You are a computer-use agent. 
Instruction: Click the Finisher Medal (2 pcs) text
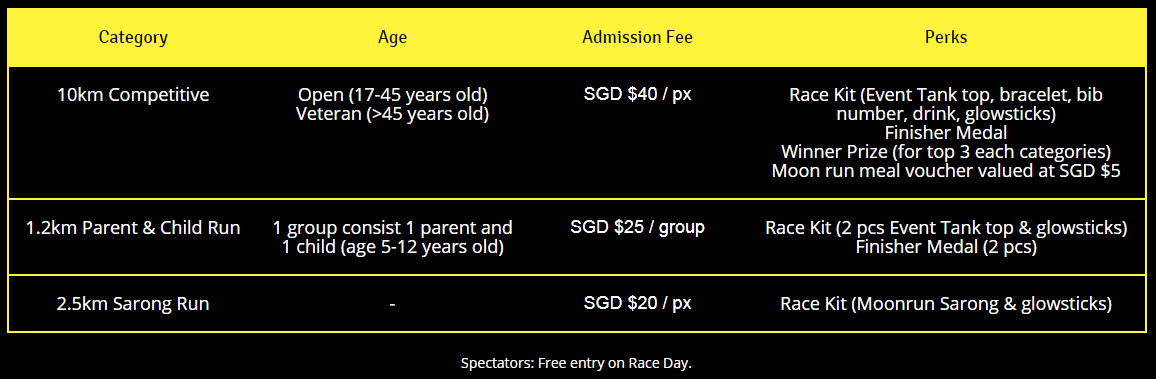click(946, 247)
